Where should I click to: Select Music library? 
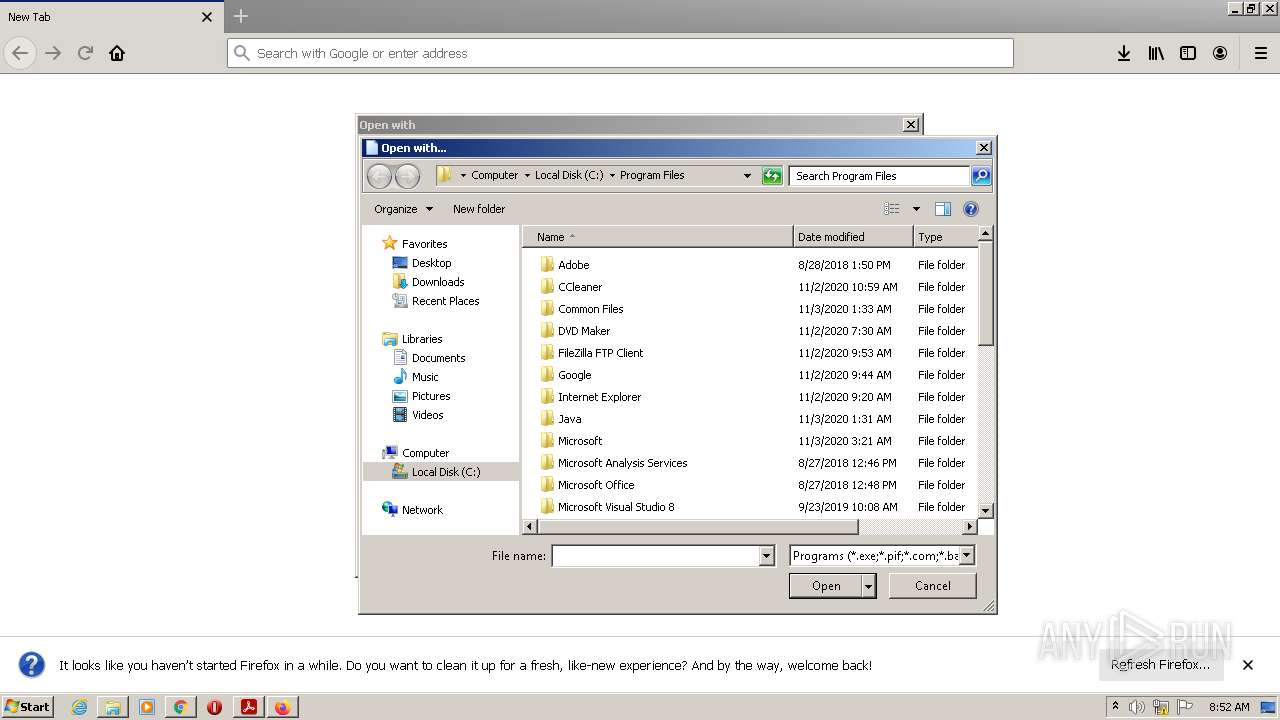coord(425,377)
